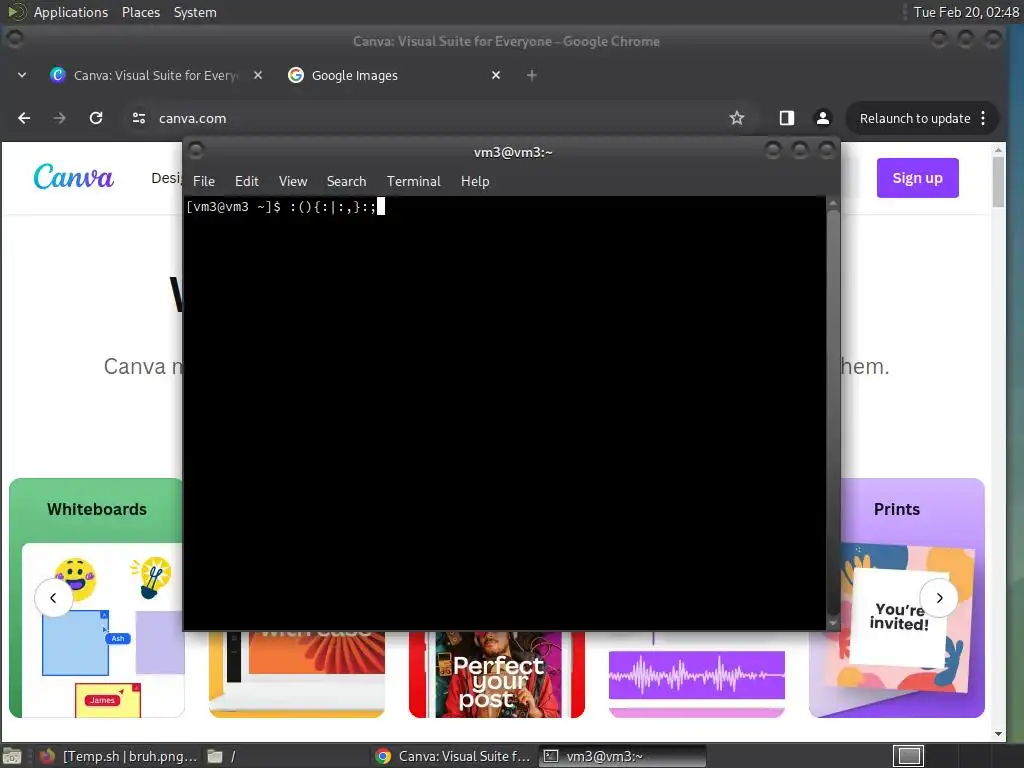
Task: Click the terminal window menu icon in titlebar
Action: [x=196, y=152]
